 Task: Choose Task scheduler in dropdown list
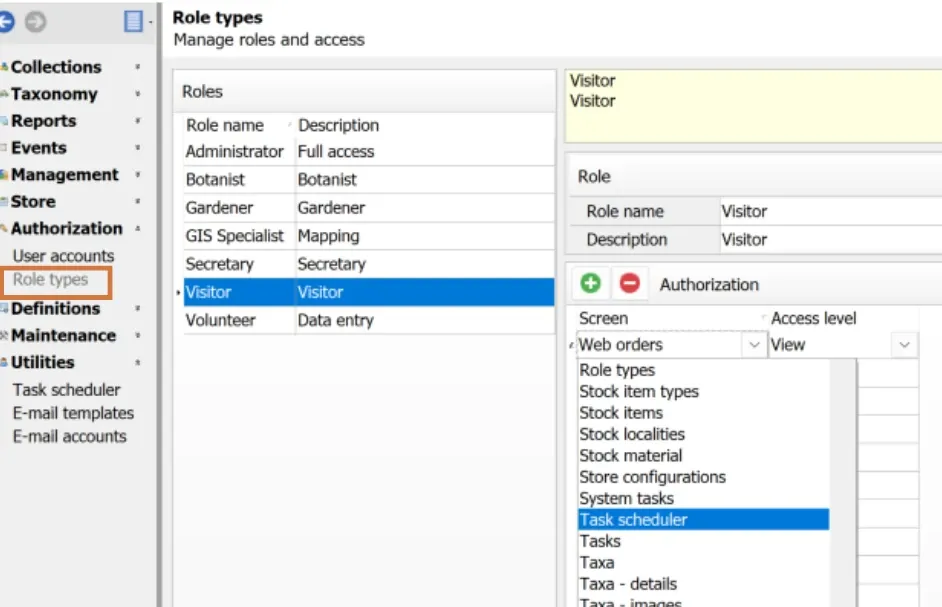[703, 520]
